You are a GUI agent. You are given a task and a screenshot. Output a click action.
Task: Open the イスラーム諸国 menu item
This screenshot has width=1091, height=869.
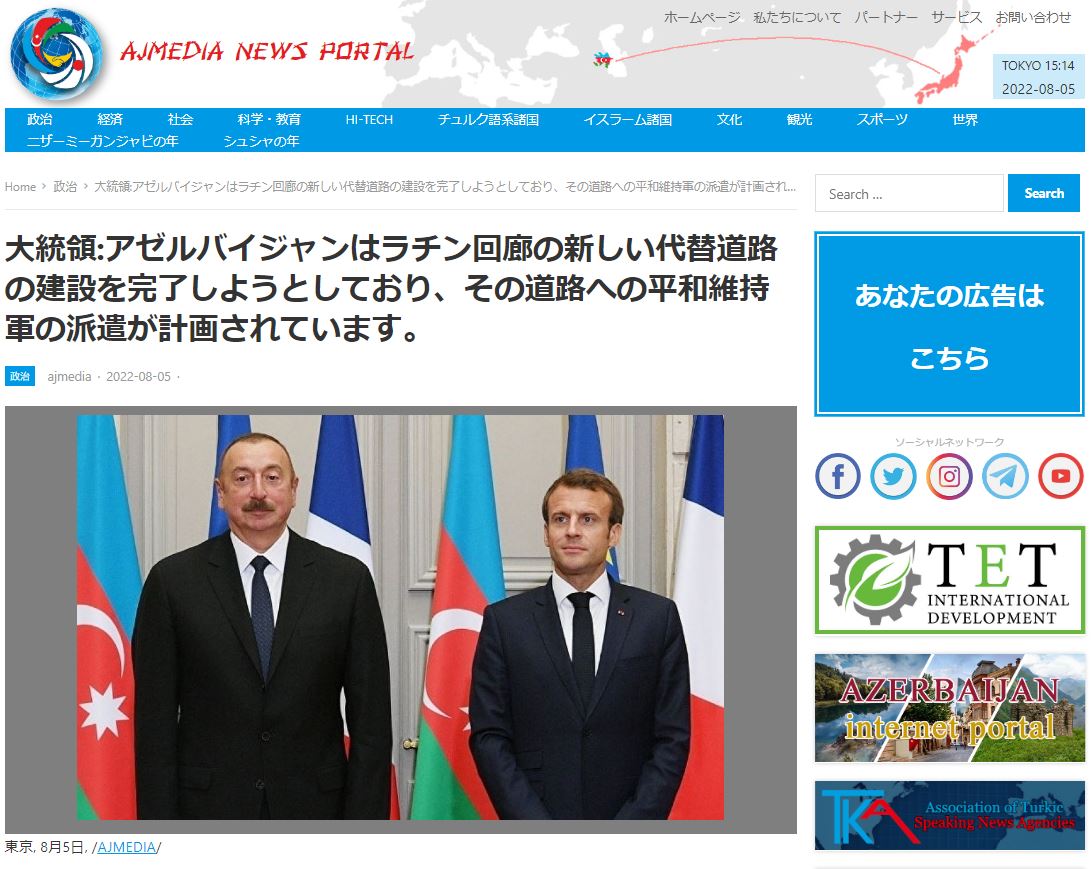[x=628, y=120]
